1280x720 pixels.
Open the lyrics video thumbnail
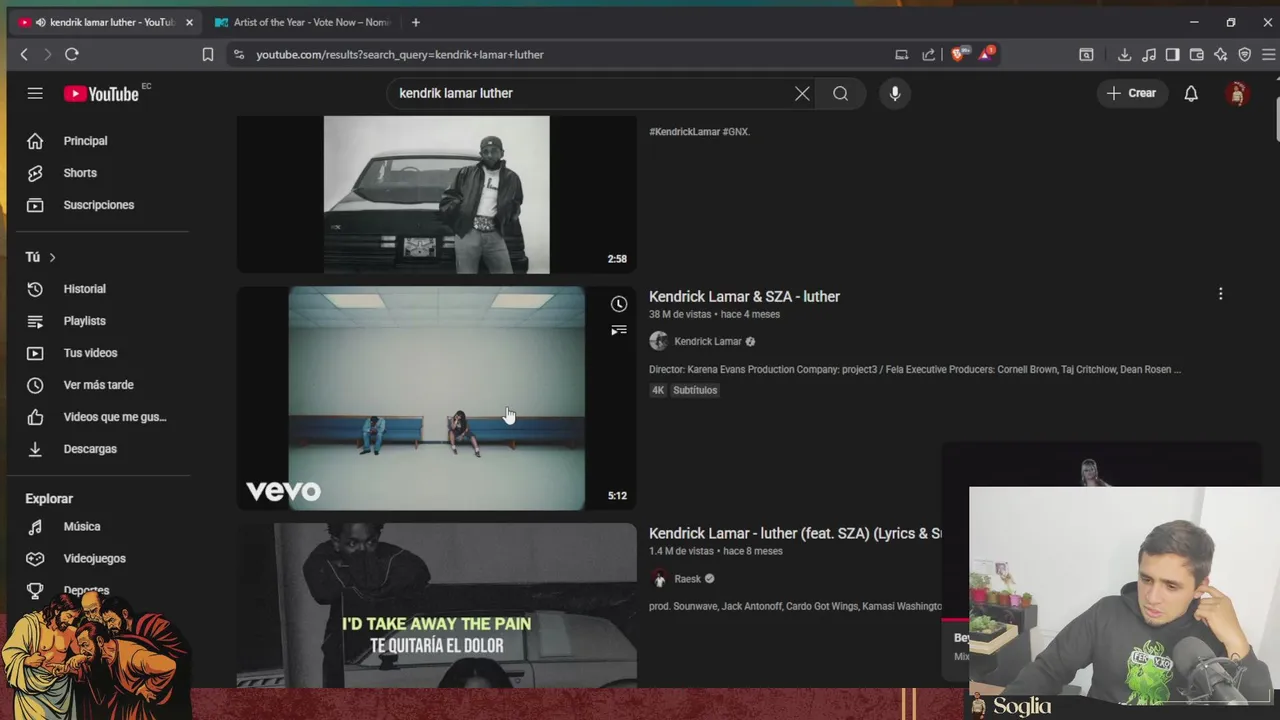coord(436,605)
